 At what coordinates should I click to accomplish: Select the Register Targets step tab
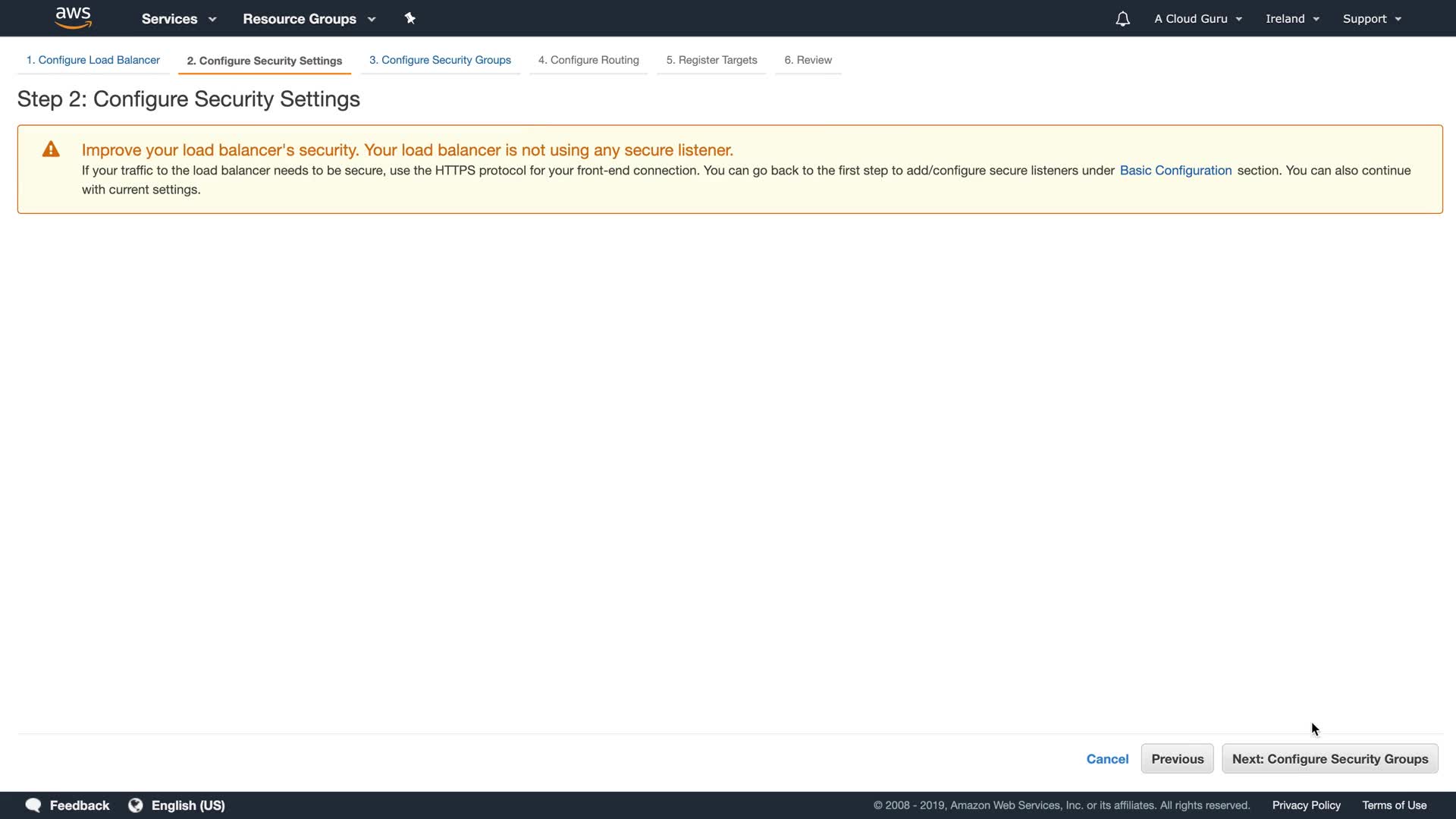click(x=711, y=60)
